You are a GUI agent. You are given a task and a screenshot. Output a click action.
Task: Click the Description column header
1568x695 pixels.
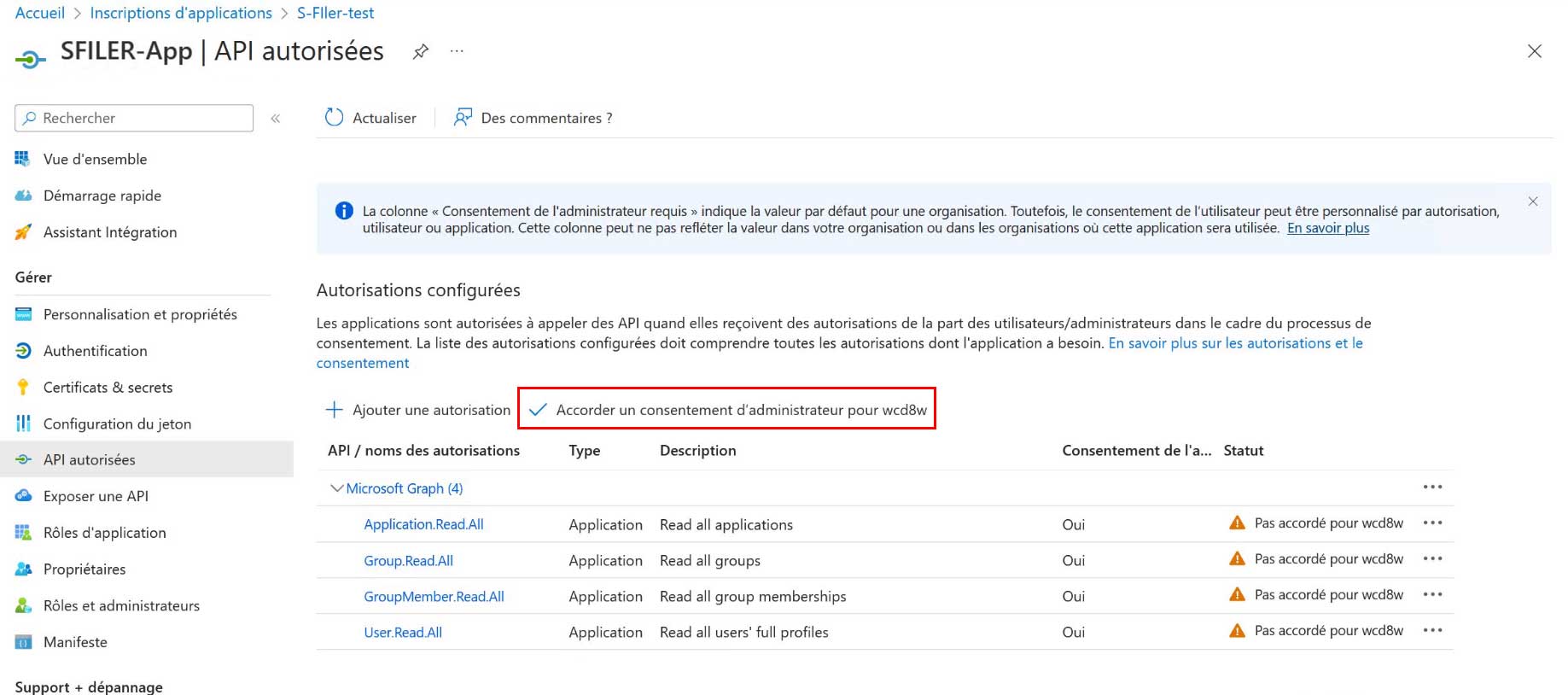pos(697,451)
